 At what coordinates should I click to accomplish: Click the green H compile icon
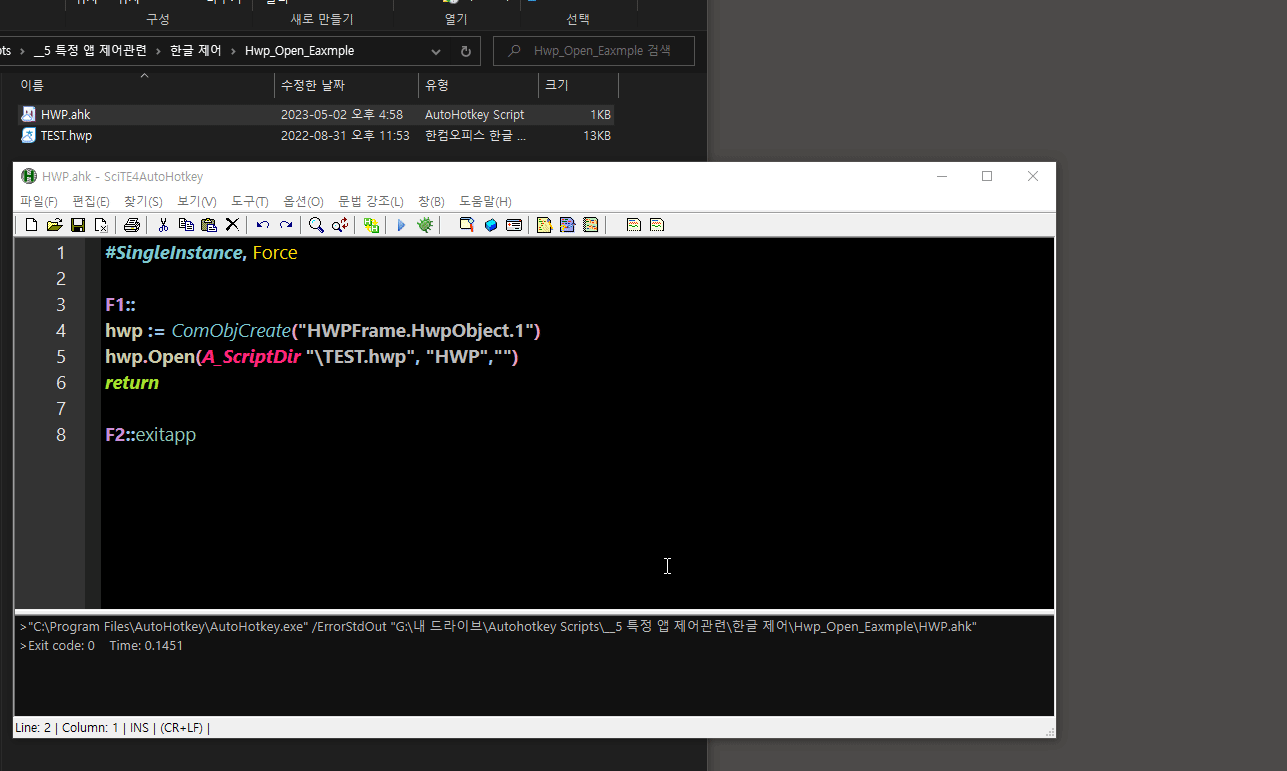pyautogui.click(x=371, y=225)
